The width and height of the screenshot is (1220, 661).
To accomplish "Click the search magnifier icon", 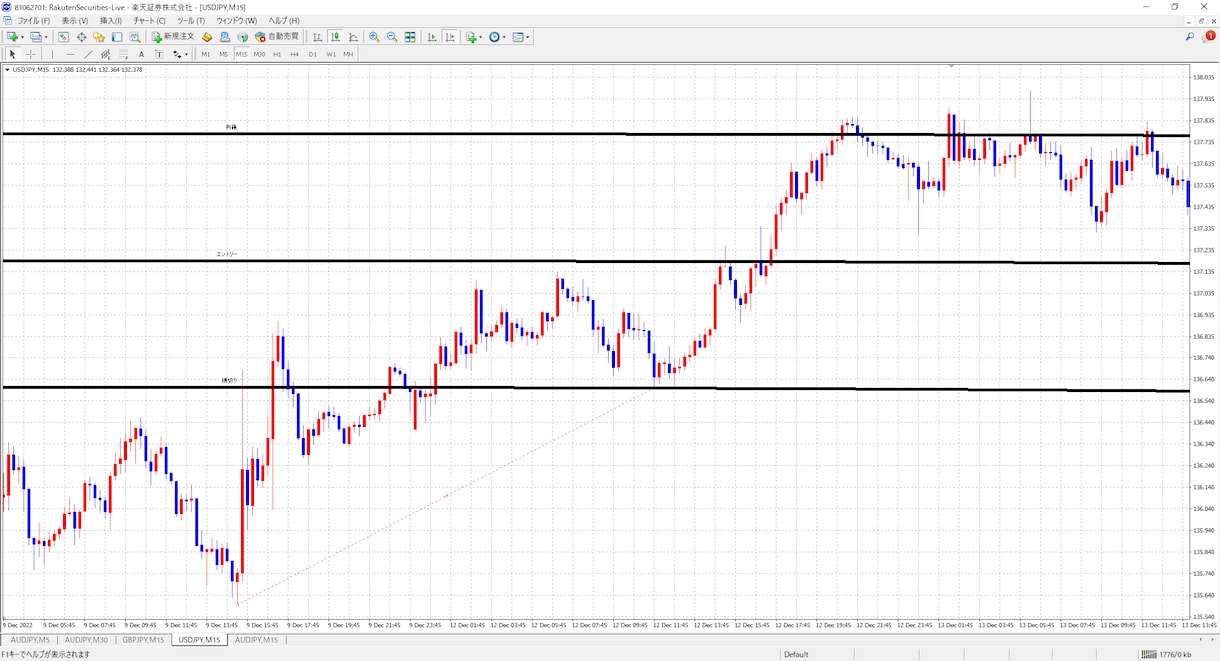I will [x=1190, y=37].
